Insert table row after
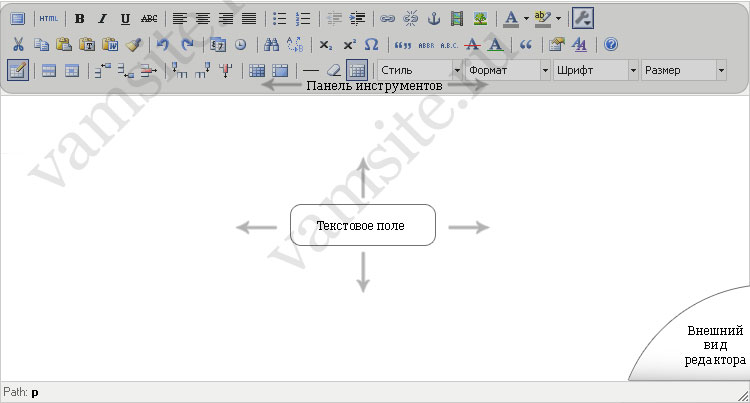750x403 pixels. [126, 70]
